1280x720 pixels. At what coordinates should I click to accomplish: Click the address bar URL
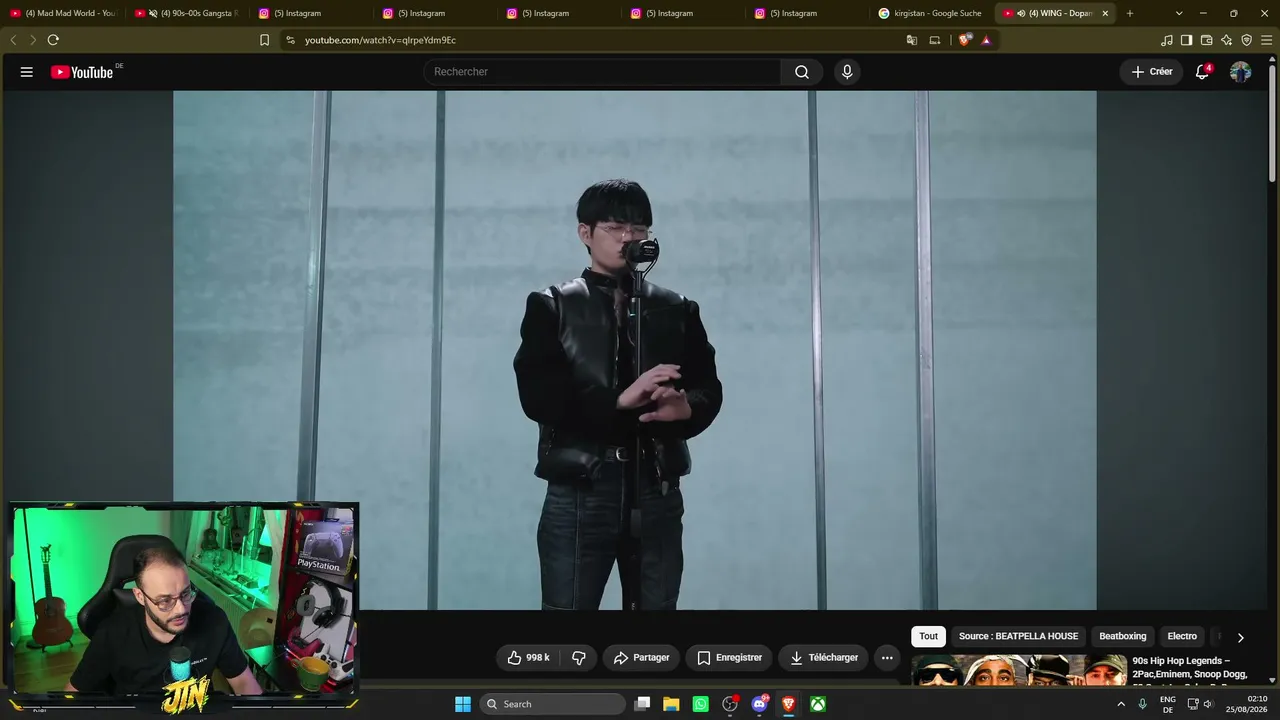point(380,40)
